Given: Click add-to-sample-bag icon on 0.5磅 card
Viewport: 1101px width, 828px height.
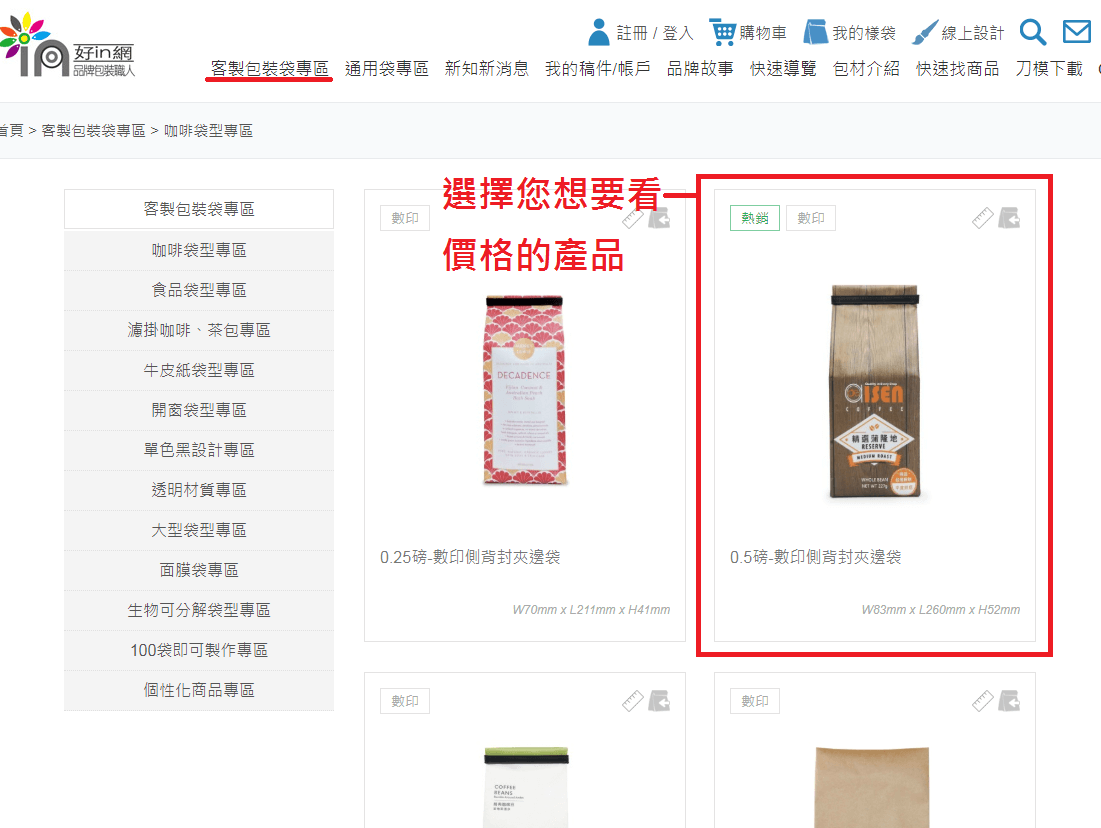Looking at the screenshot, I should pyautogui.click(x=1009, y=218).
